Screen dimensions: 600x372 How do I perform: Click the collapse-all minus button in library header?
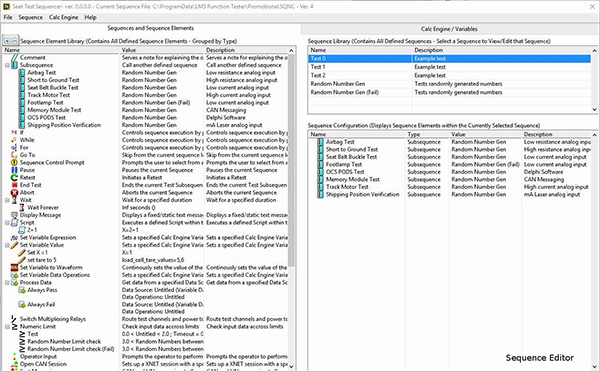[14, 41]
